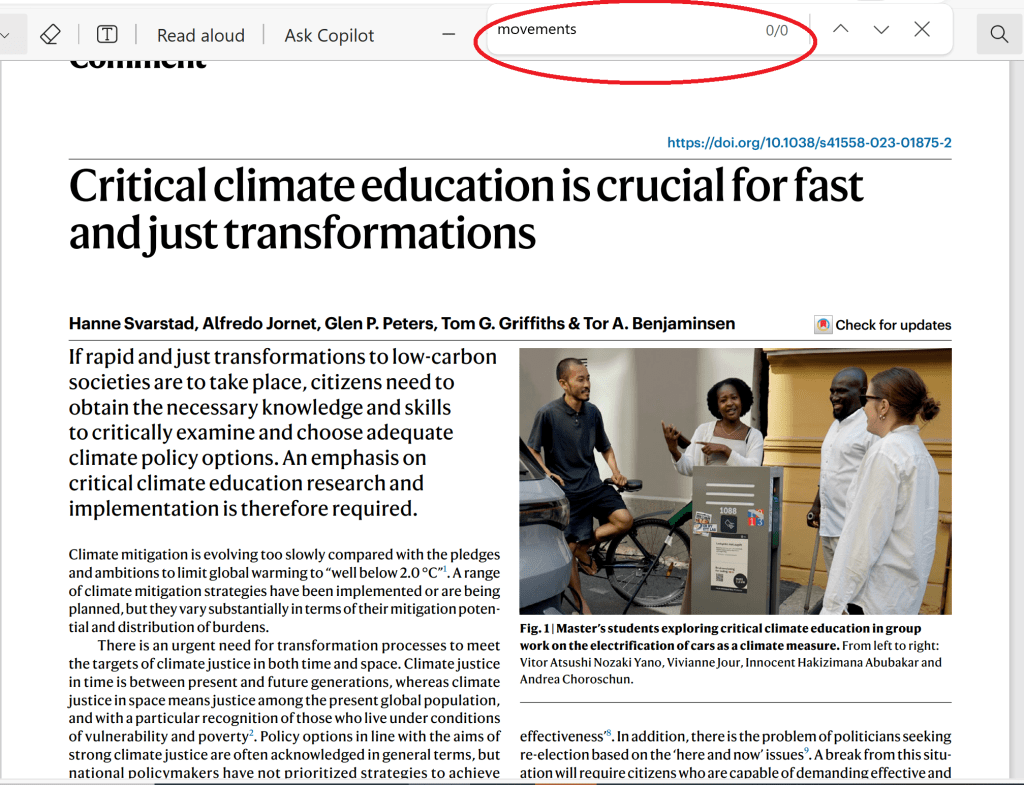
Task: Click the students photo in Fig. 1
Action: click(735, 481)
